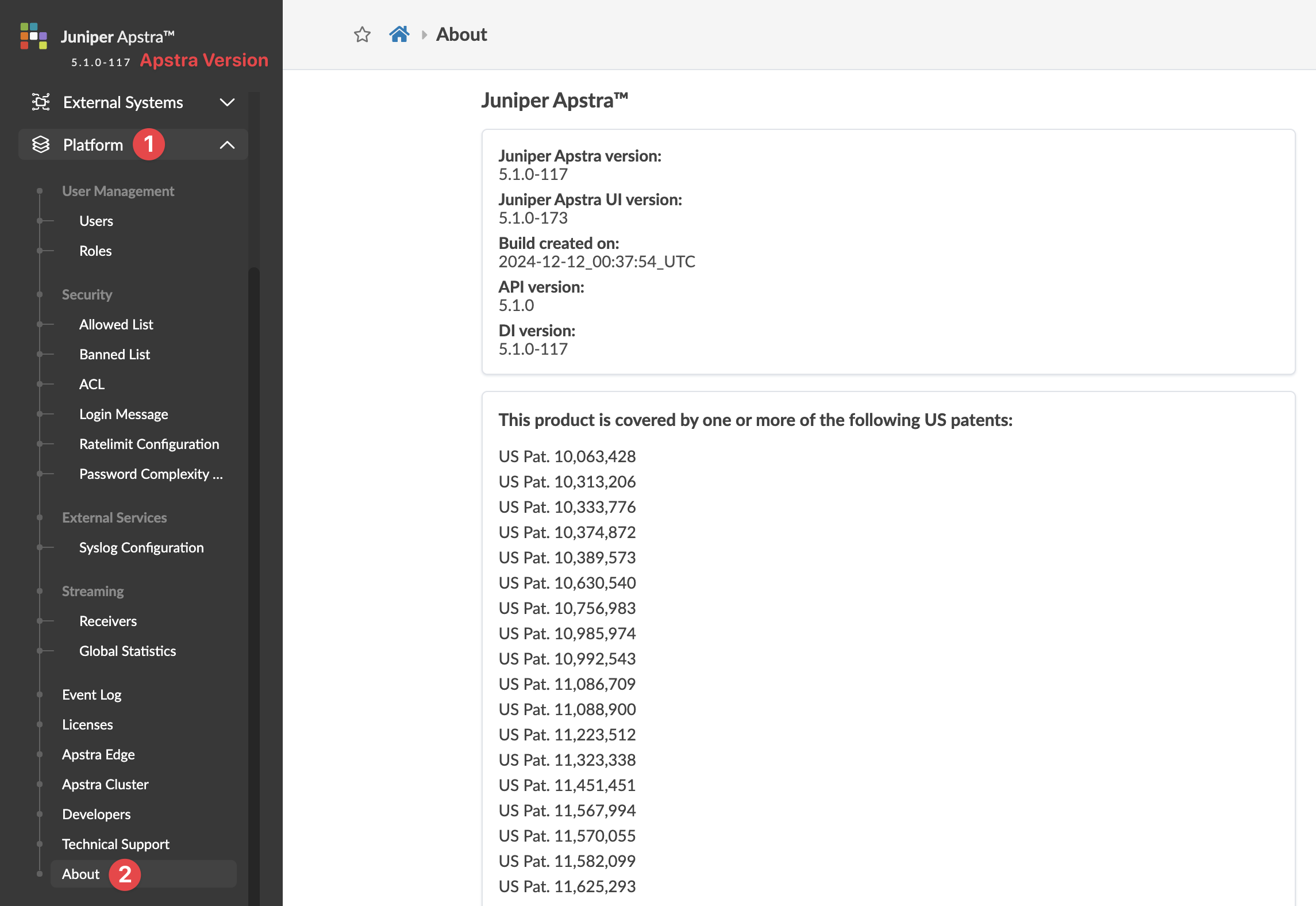The width and height of the screenshot is (1316, 906).
Task: Click the Juniper Apstra logo icon
Action: 33,36
